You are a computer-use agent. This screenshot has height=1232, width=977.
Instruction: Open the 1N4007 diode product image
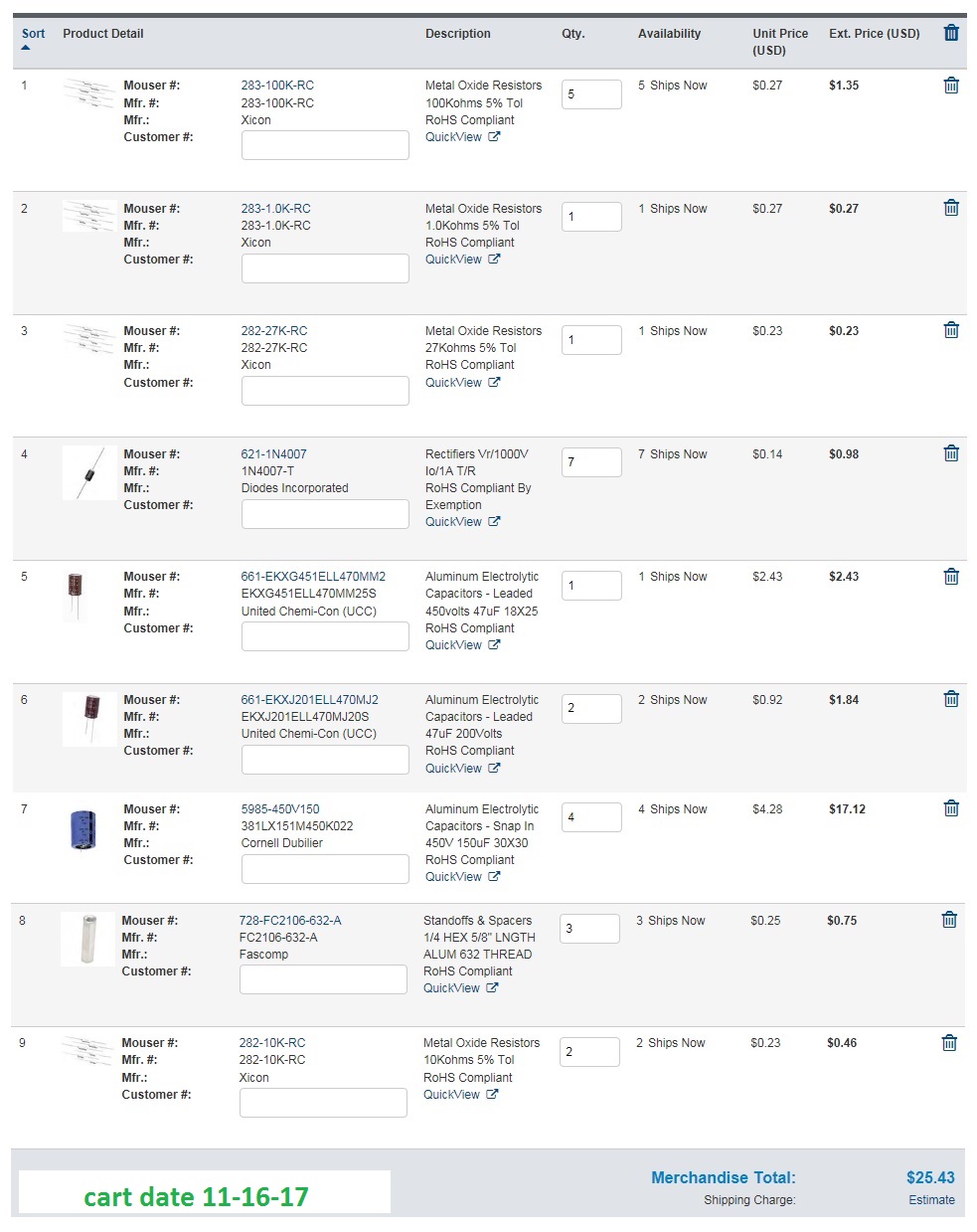(88, 472)
